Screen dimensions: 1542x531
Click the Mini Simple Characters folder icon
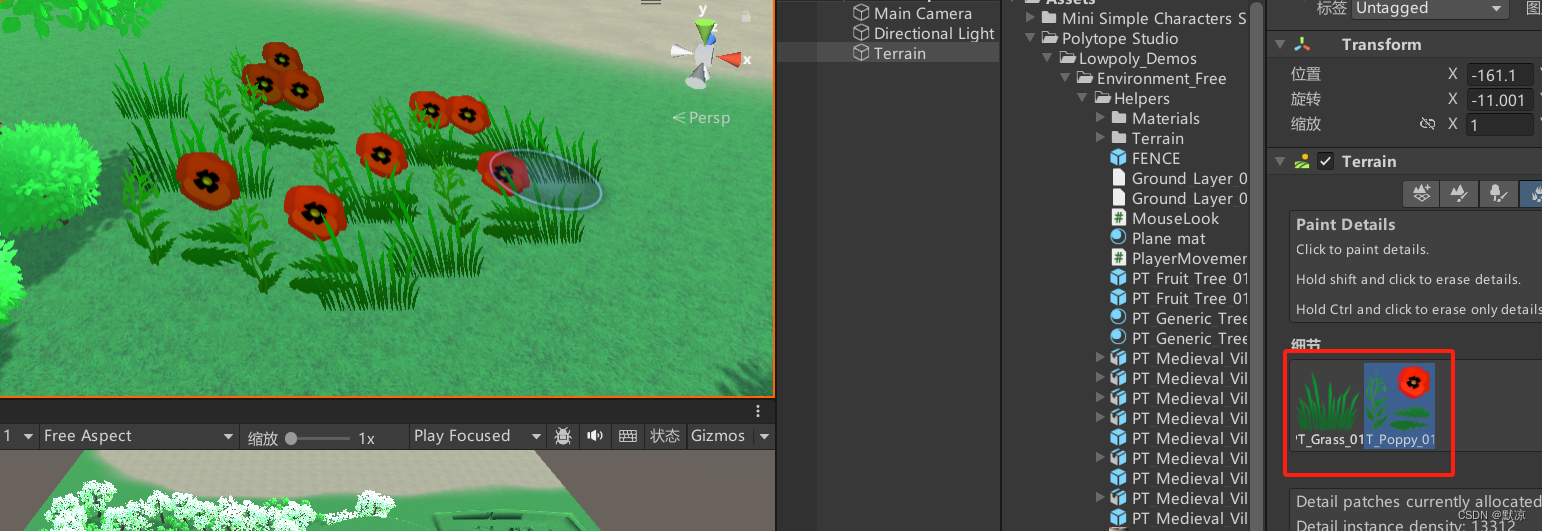pyautogui.click(x=1049, y=18)
